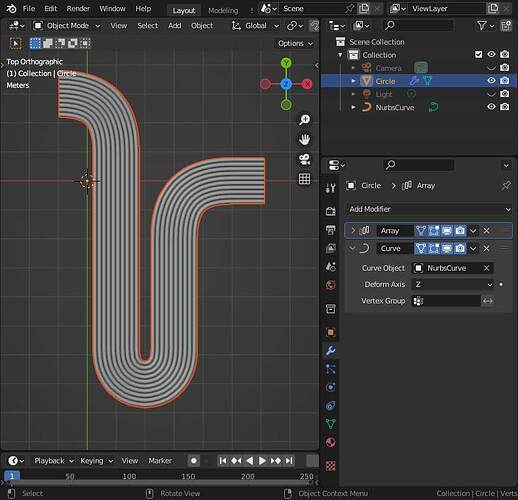Open the Add menu in viewport header

(x=175, y=26)
